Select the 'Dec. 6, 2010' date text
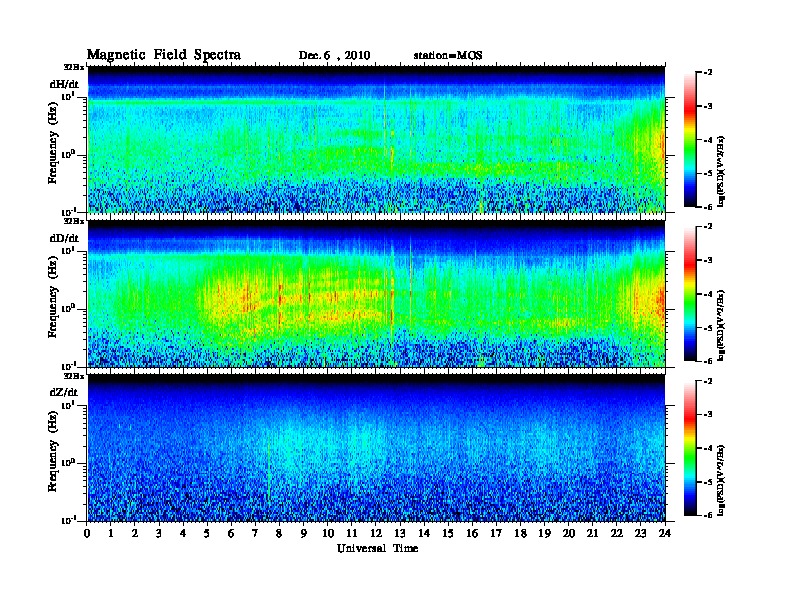The height and width of the screenshot is (612, 792). (334, 56)
